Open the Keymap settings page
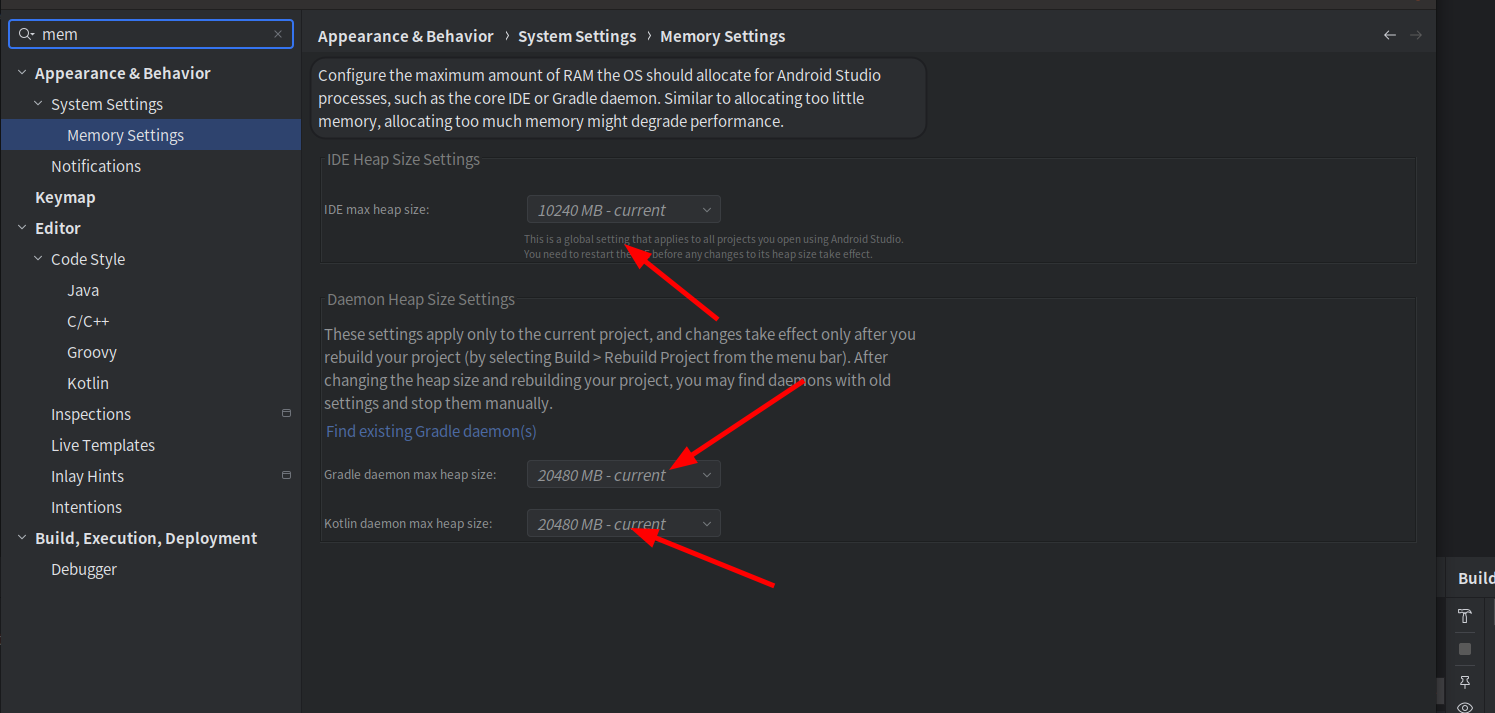1495x713 pixels. [65, 197]
